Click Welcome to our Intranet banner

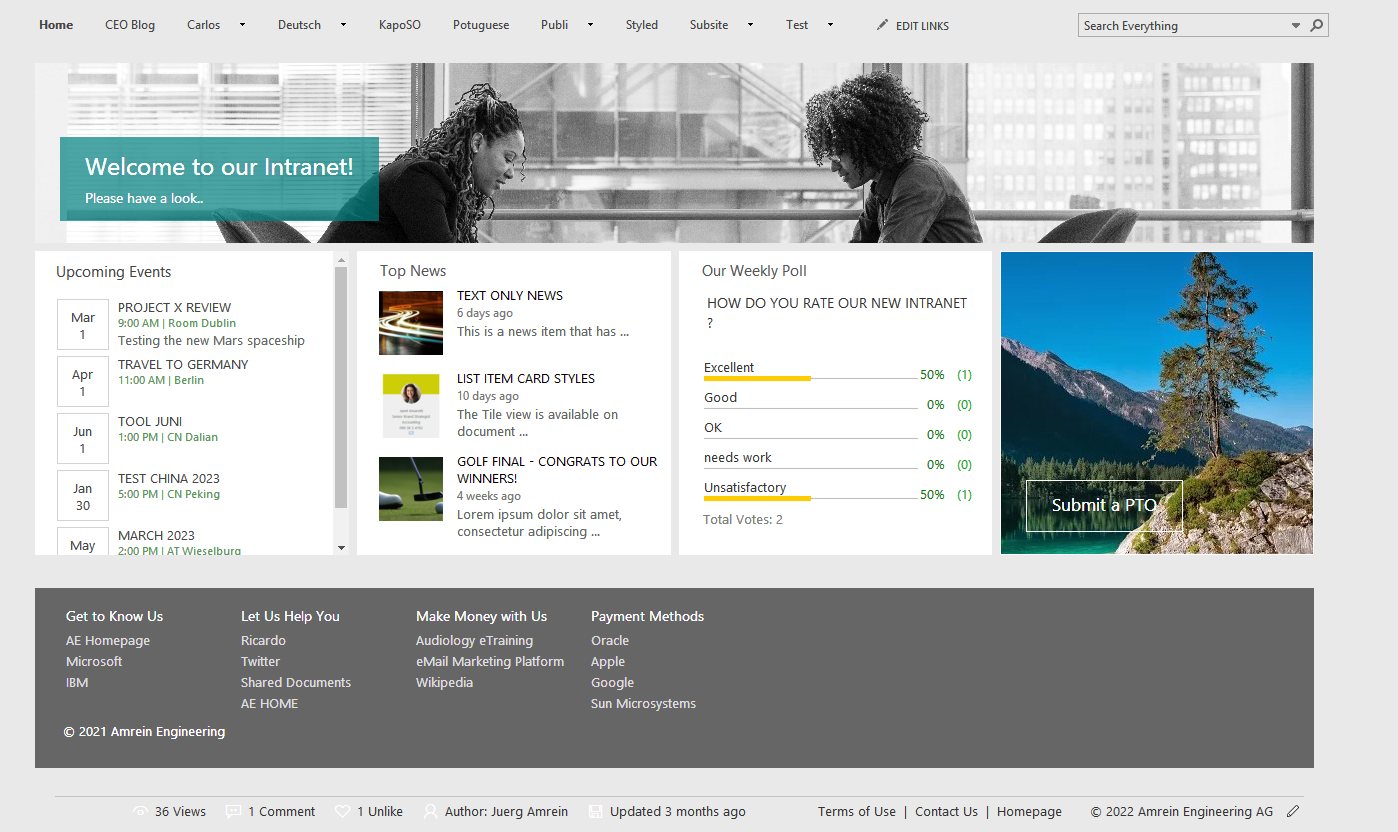coord(219,179)
